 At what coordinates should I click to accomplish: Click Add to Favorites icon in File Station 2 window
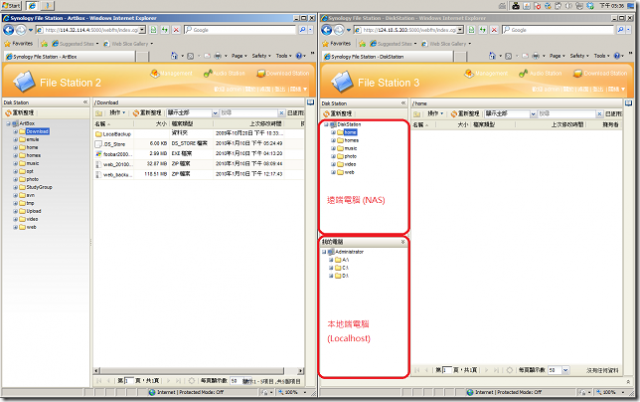click(44, 44)
